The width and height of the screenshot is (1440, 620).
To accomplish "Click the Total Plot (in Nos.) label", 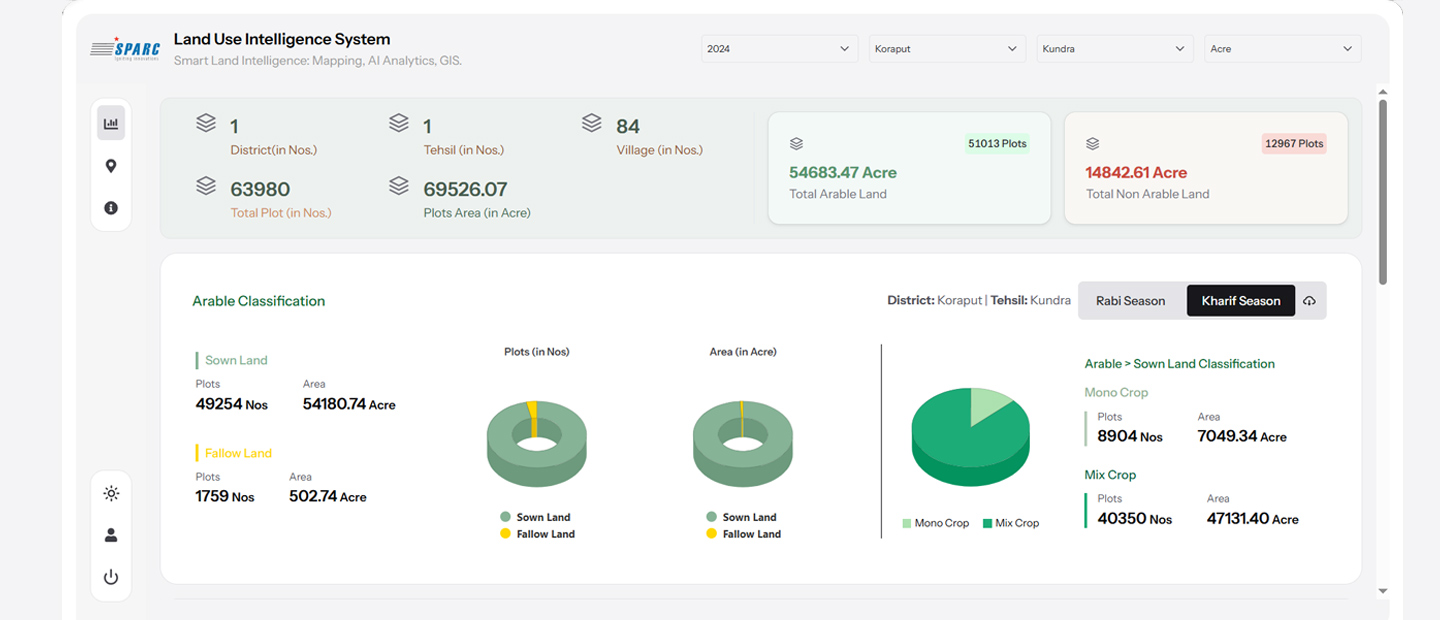I will 281,212.
